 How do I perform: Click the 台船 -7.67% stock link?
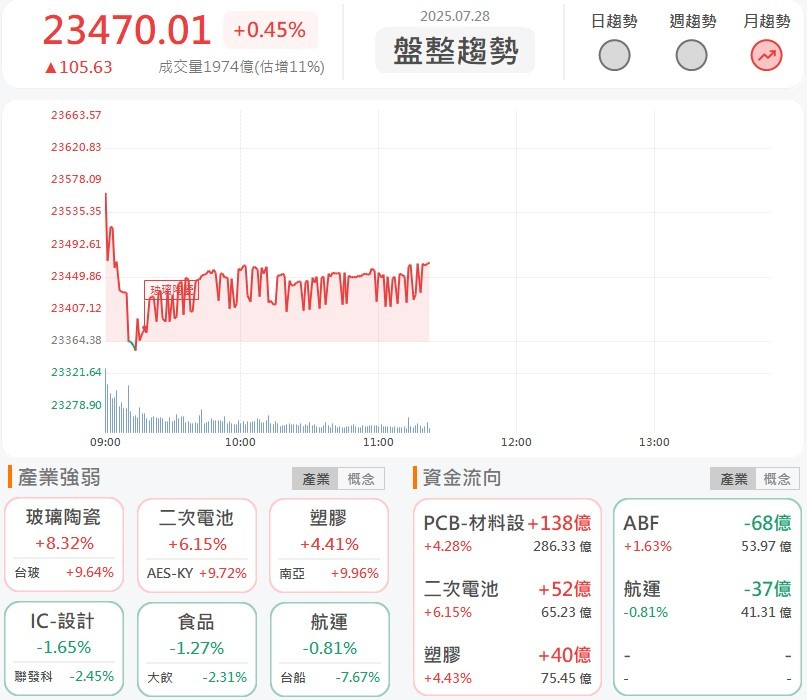(330, 677)
